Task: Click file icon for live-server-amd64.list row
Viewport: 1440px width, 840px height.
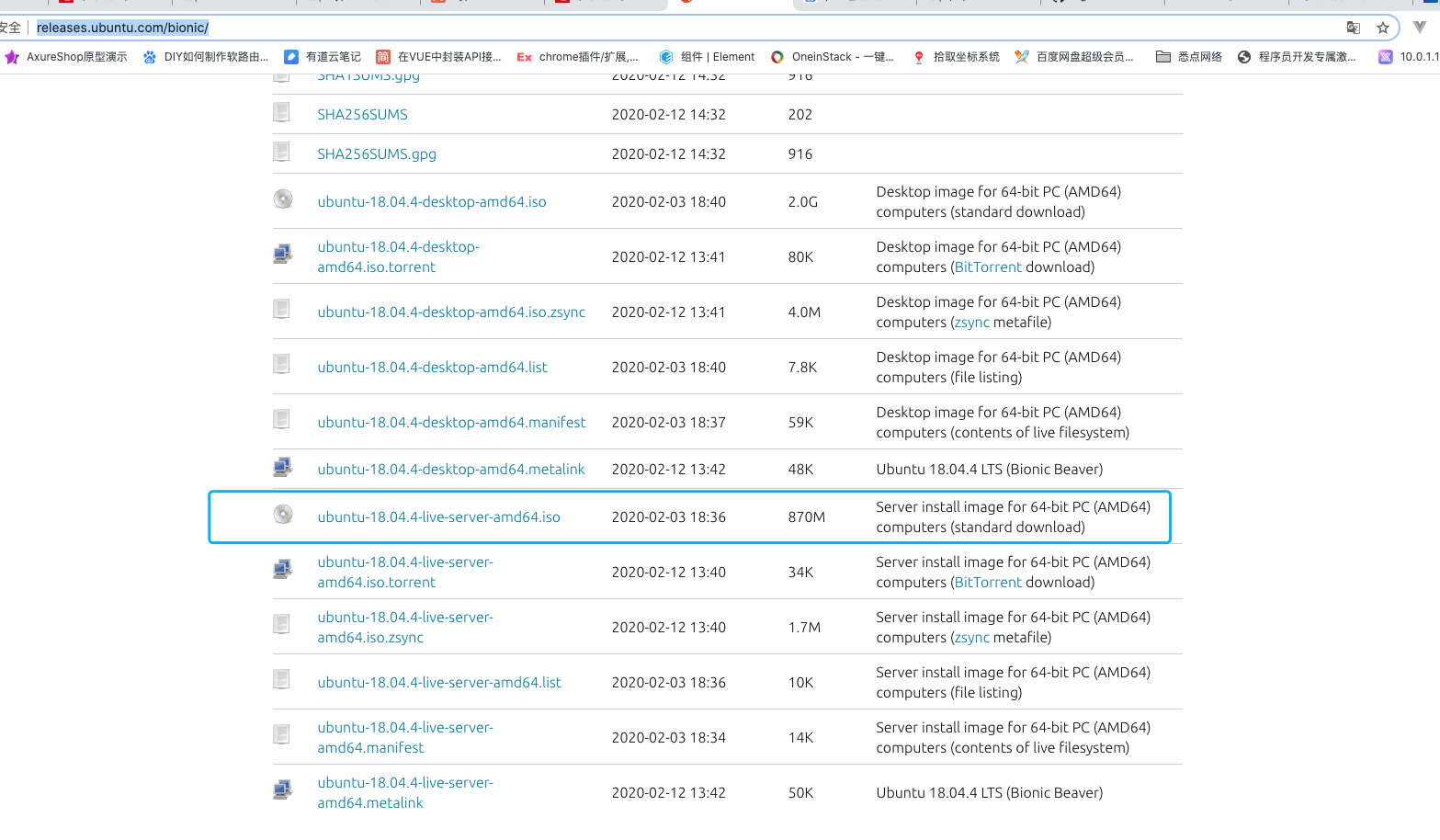Action: click(282, 680)
